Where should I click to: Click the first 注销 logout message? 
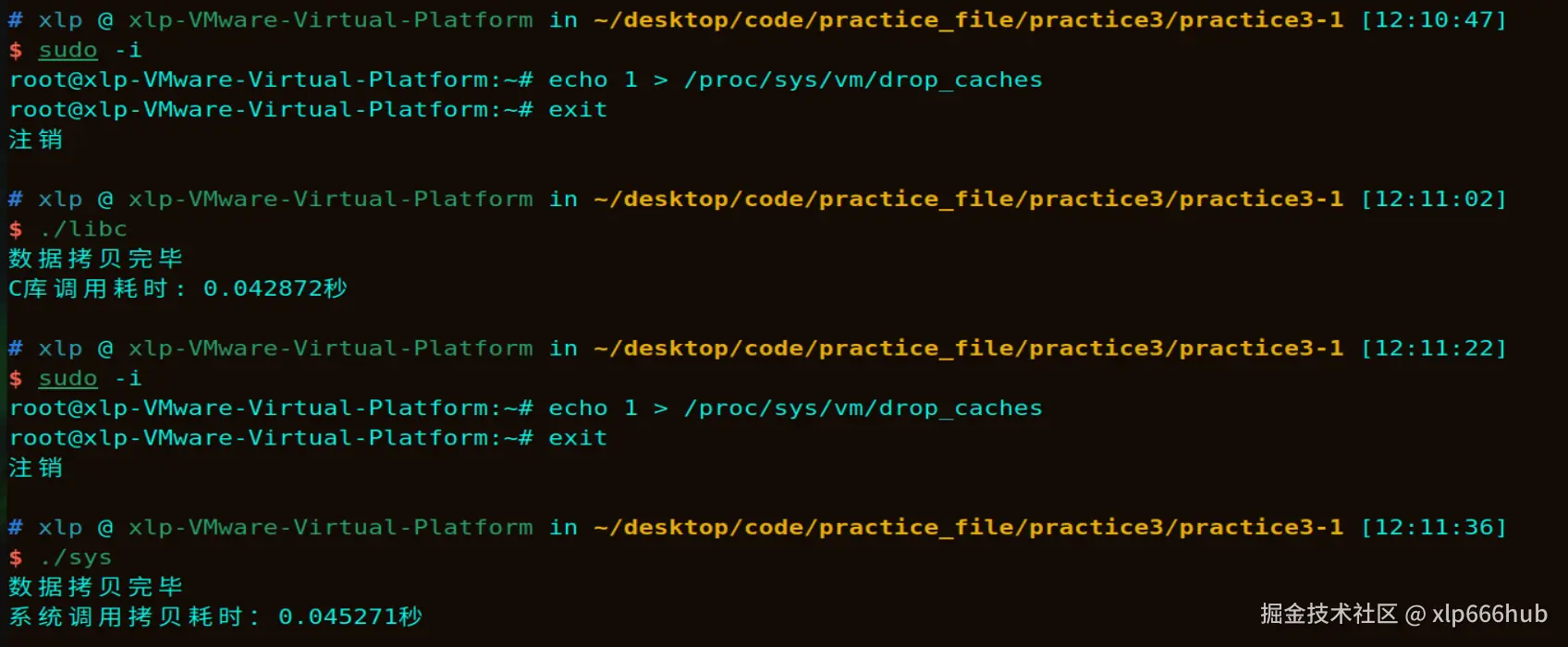coord(36,140)
